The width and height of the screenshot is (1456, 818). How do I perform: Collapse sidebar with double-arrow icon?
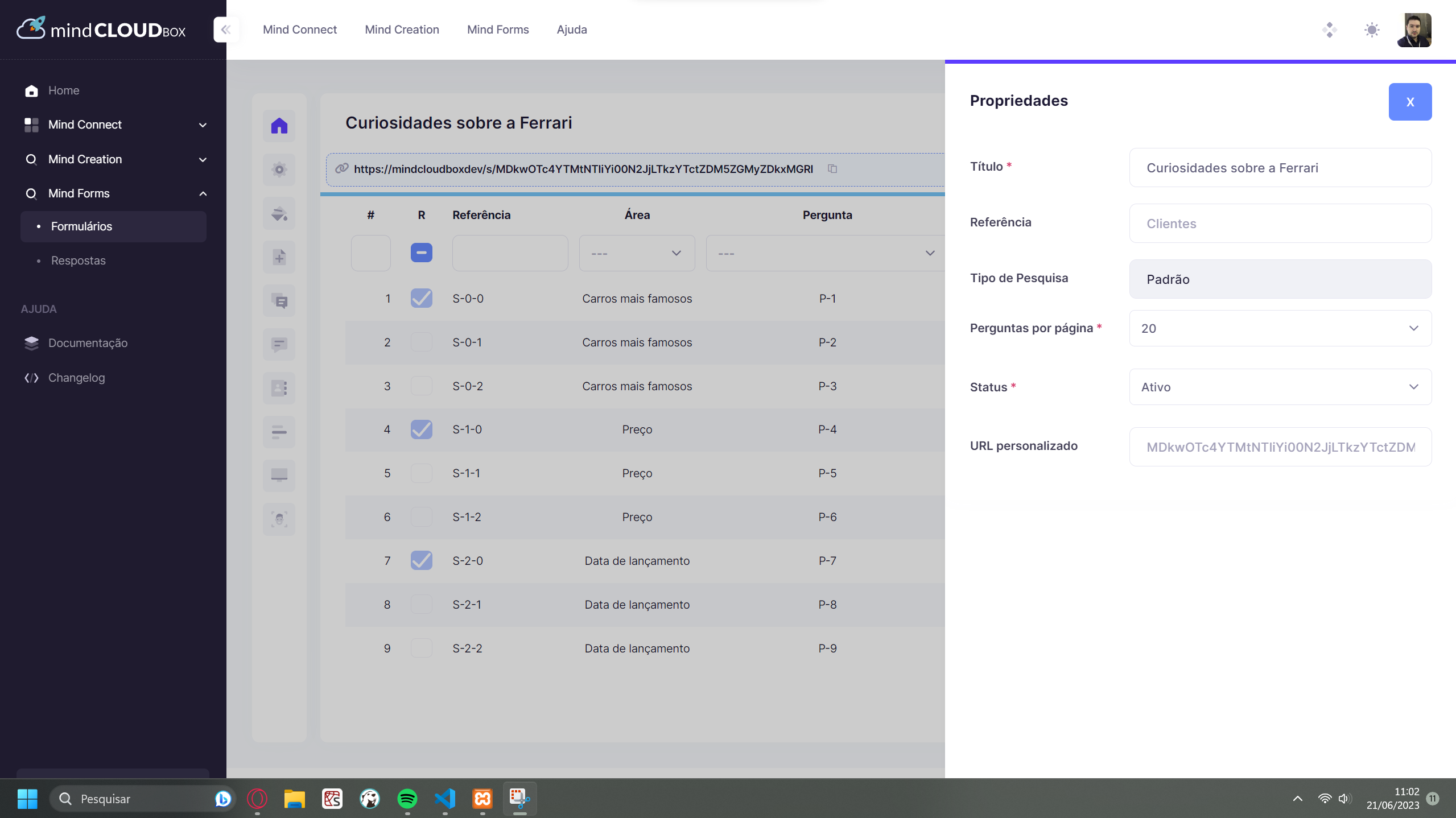(226, 30)
